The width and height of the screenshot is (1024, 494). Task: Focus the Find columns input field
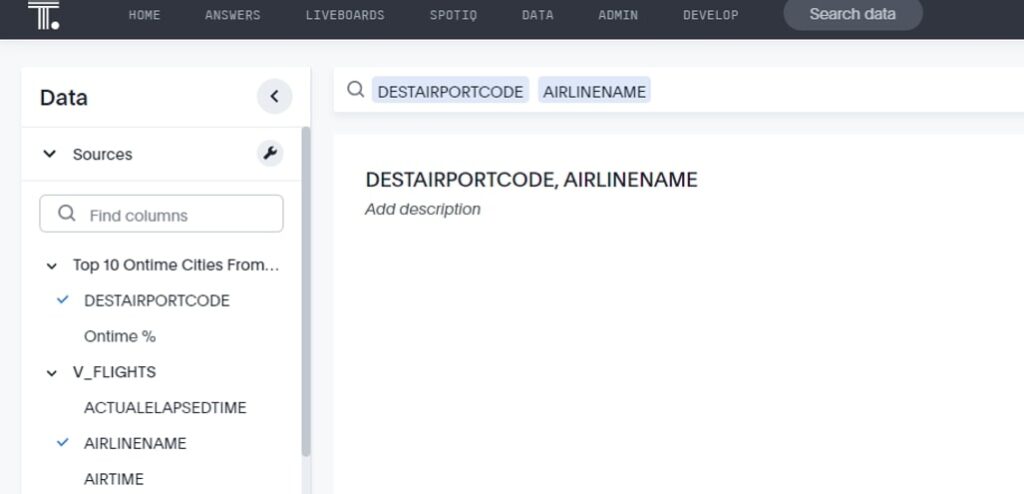point(175,214)
